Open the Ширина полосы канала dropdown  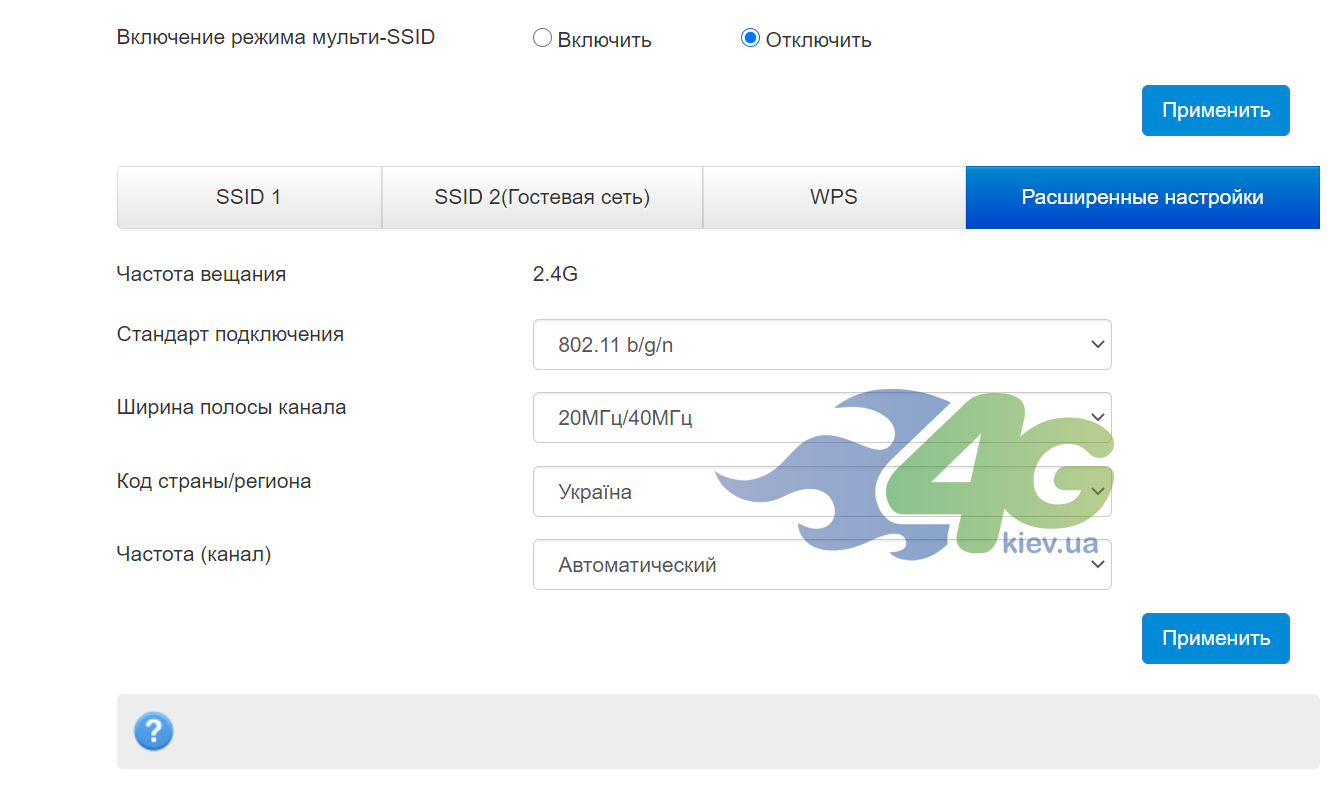822,417
